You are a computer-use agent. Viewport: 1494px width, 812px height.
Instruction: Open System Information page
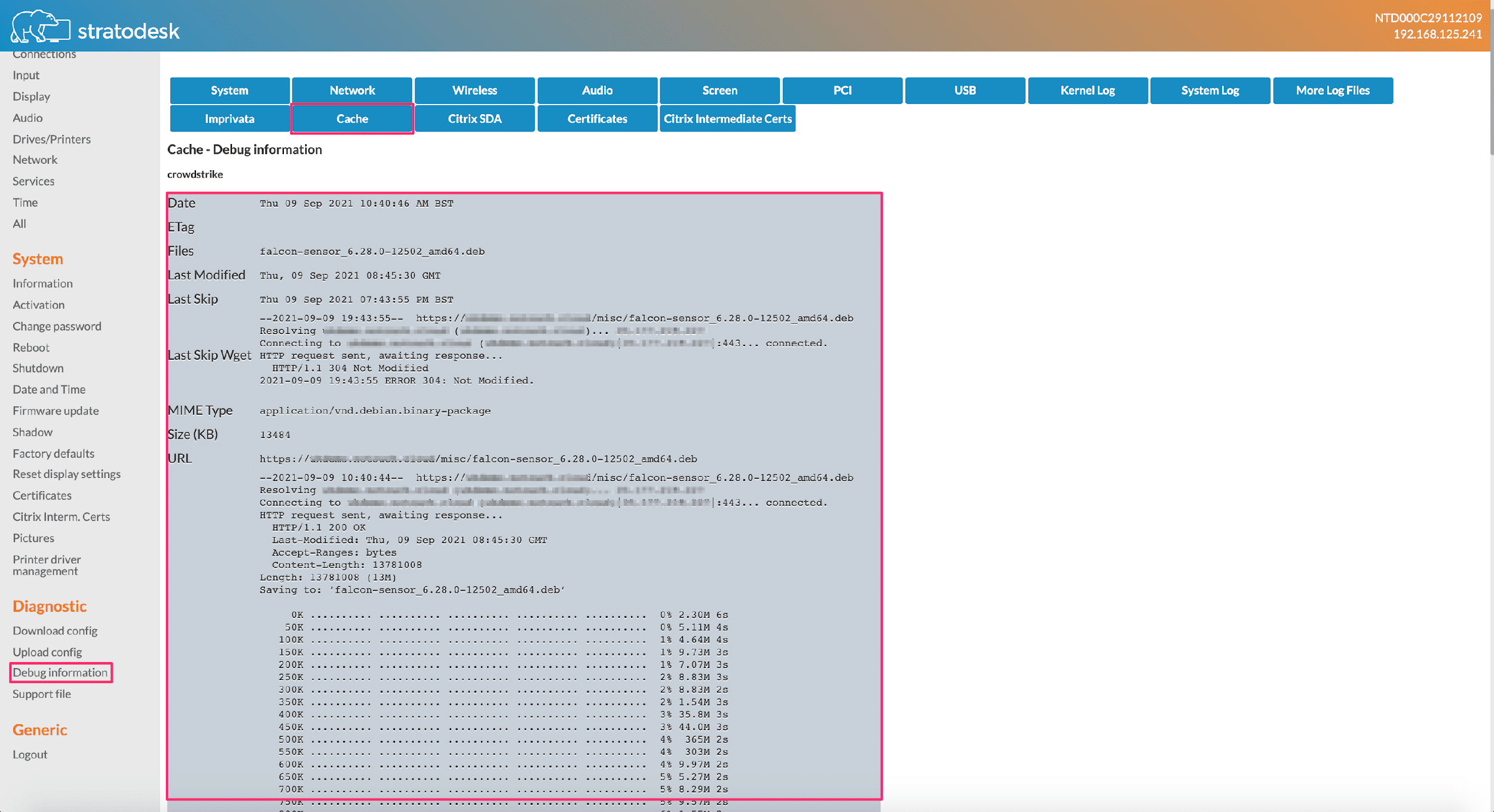pos(42,283)
